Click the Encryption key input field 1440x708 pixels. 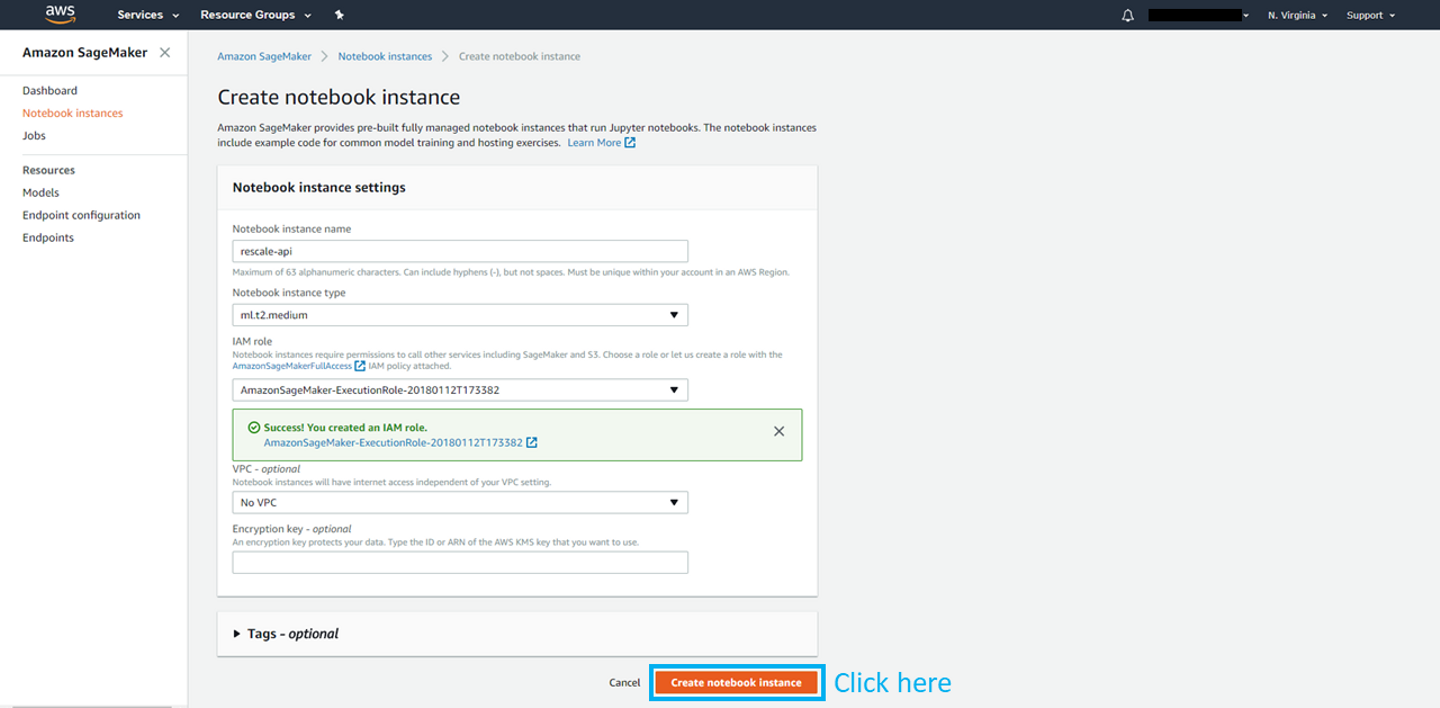click(x=460, y=563)
